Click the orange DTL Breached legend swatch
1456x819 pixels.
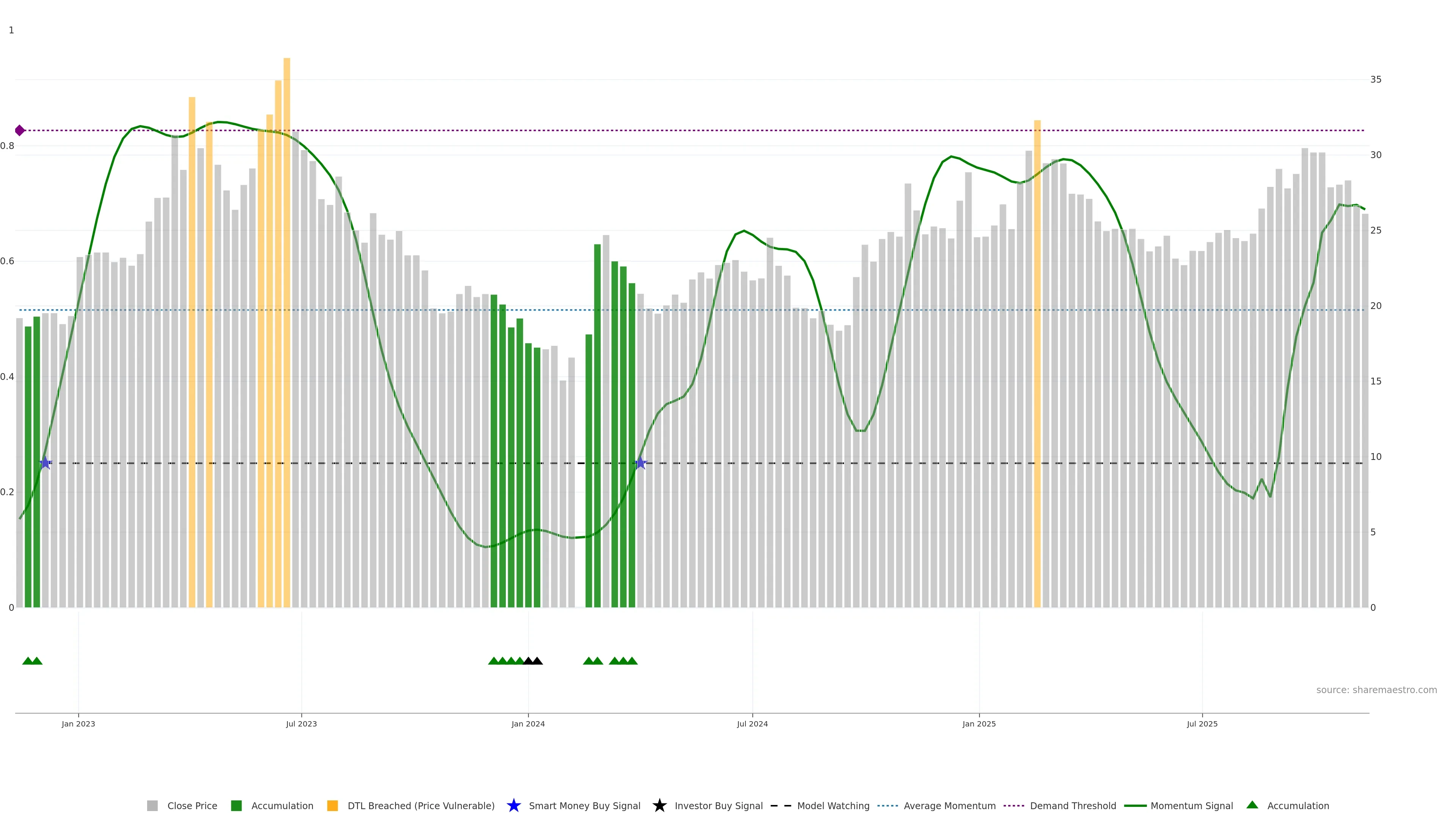[333, 806]
